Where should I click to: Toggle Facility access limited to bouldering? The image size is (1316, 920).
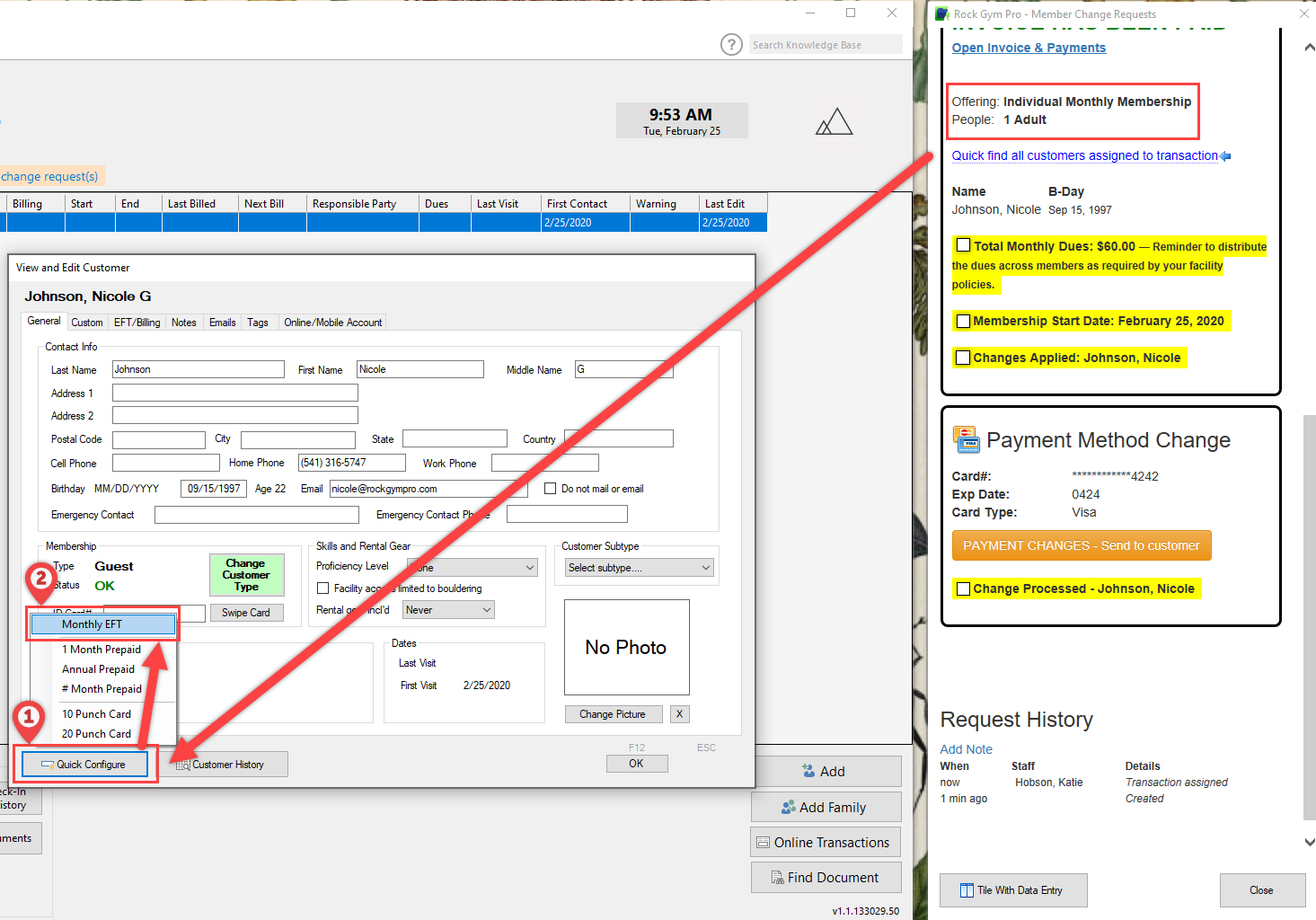pos(323,588)
